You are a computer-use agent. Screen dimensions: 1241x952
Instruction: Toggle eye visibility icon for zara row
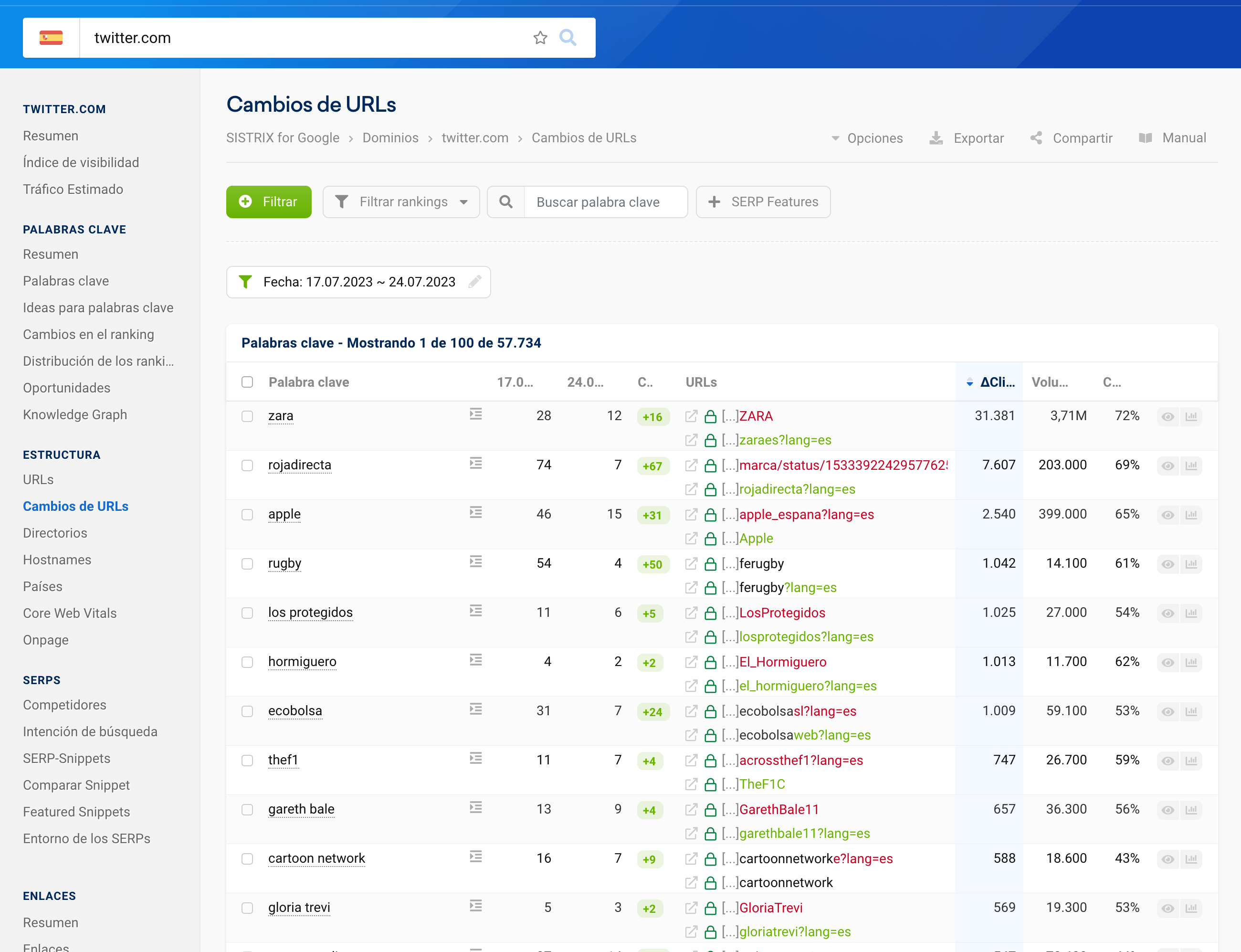click(x=1168, y=416)
